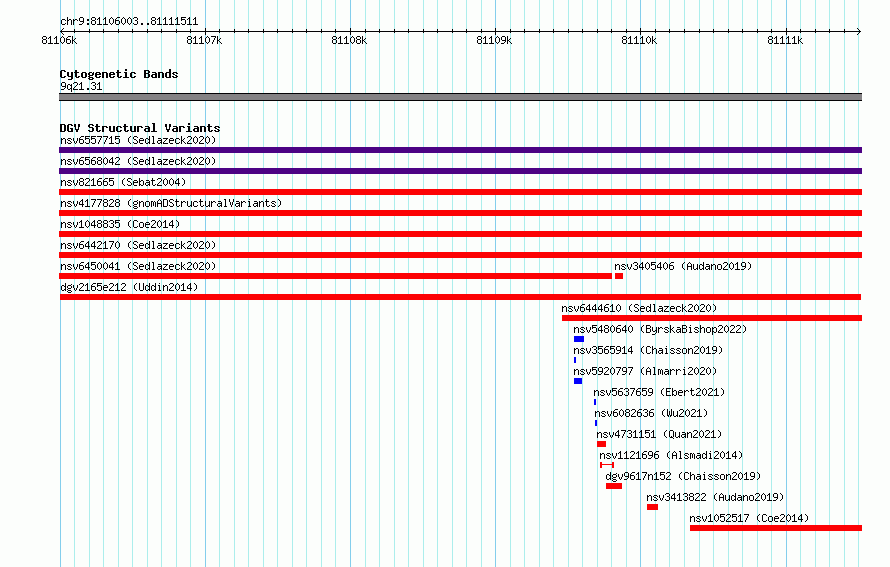Open the nsv5637659 (Ebert2021) label
Screen dimensions: 890x567
[659, 392]
